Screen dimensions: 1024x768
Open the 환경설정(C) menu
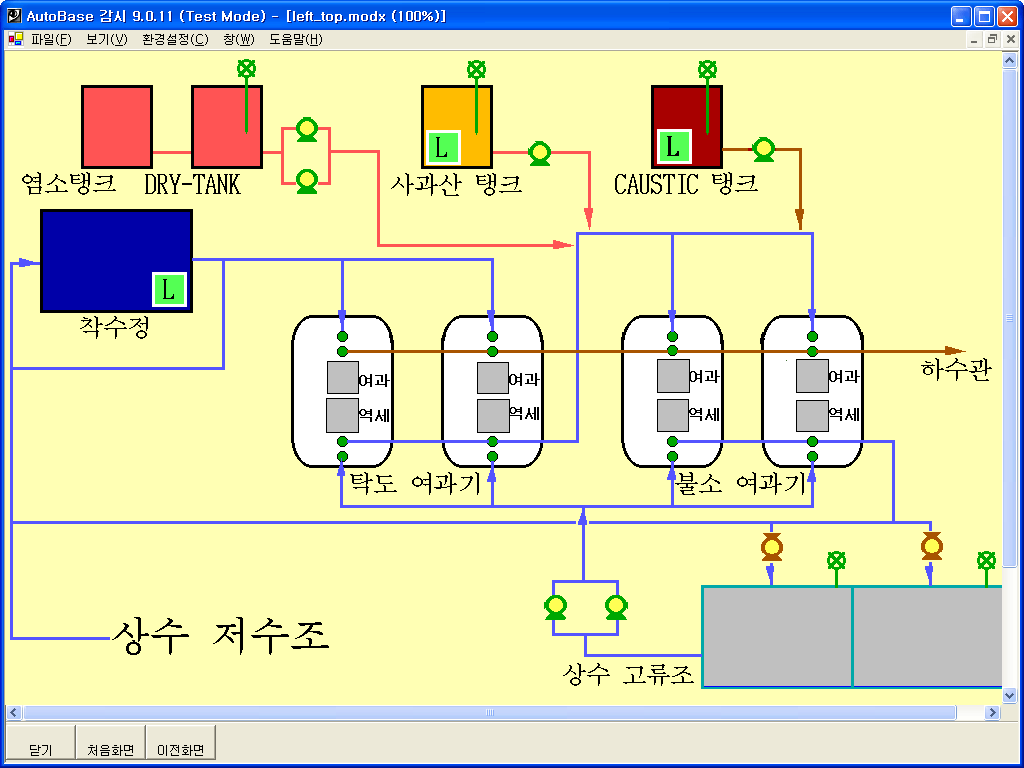175,40
